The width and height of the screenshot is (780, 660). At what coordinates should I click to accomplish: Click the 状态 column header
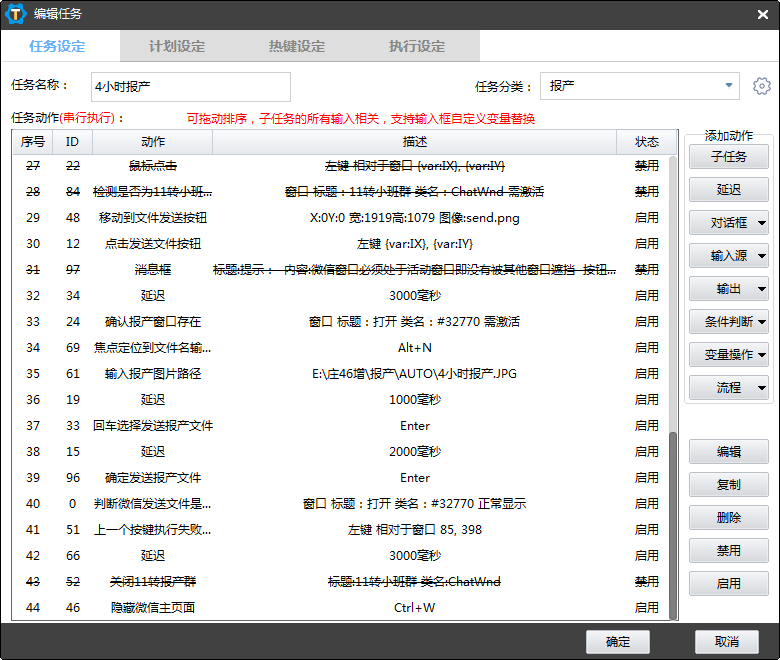[x=647, y=142]
